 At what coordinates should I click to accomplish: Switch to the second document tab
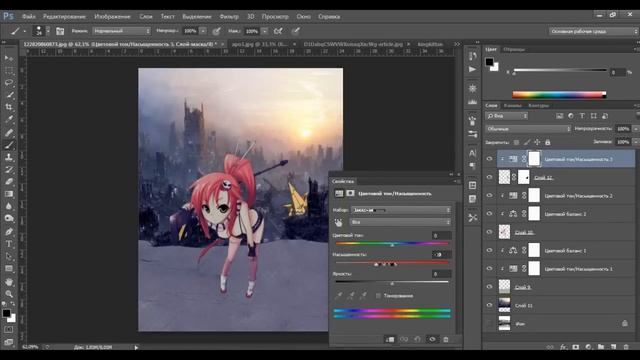point(260,44)
